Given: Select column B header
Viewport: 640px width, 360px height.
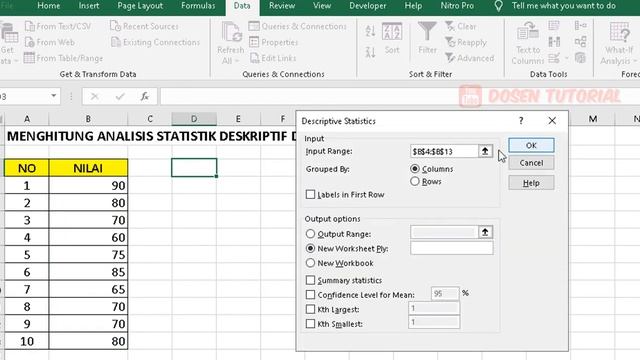Looking at the screenshot, I should [x=88, y=119].
